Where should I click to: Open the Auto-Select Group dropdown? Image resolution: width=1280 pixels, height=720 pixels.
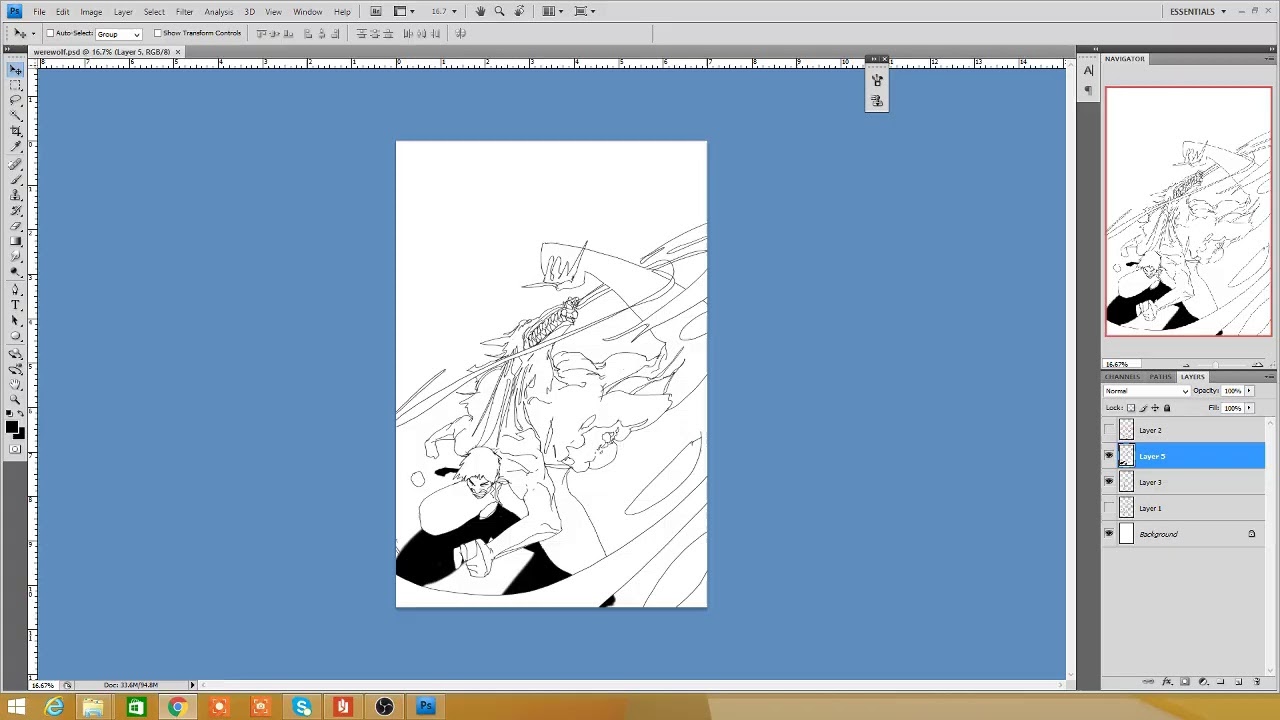click(118, 34)
